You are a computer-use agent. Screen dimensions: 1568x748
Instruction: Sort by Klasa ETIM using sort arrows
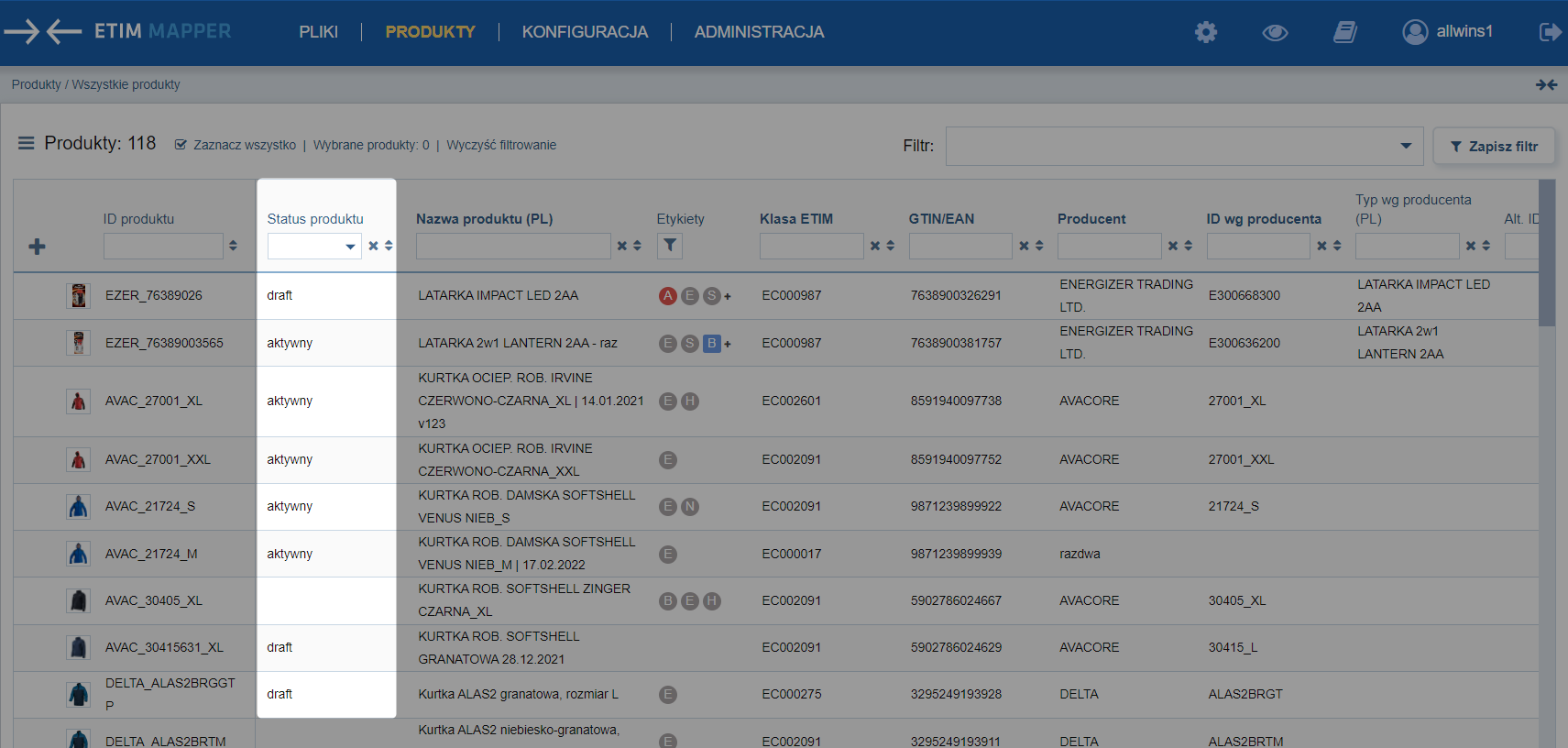click(x=891, y=246)
